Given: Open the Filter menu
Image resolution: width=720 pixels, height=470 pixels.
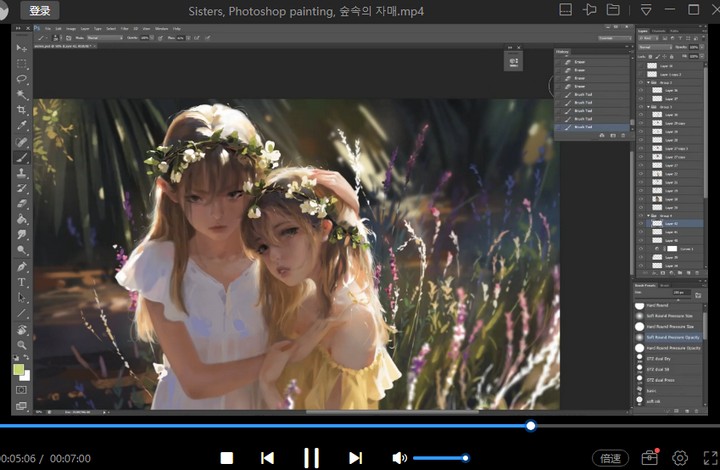Looking at the screenshot, I should [124, 28].
